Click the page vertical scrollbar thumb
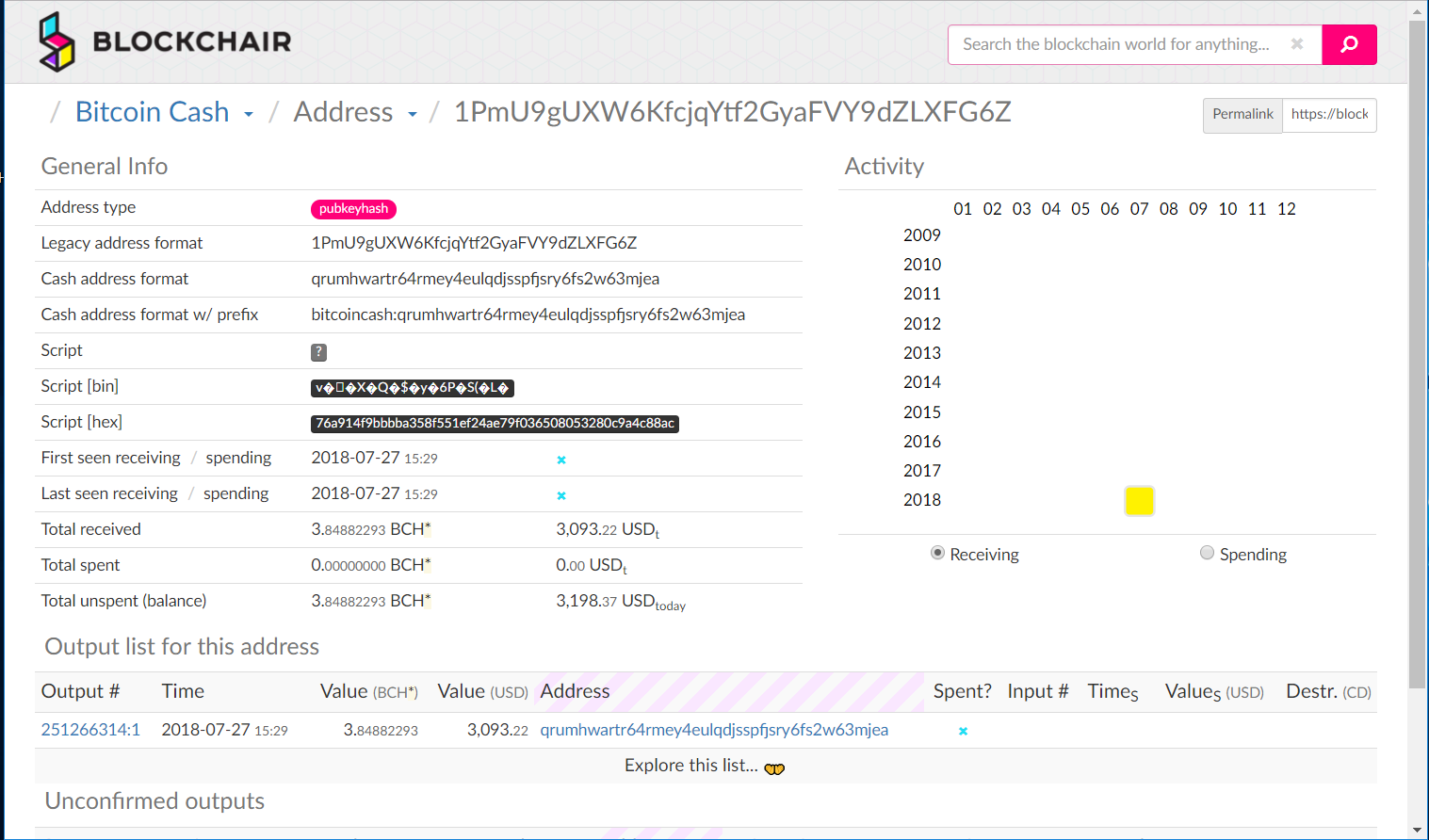Image resolution: width=1429 pixels, height=840 pixels. [1418, 353]
